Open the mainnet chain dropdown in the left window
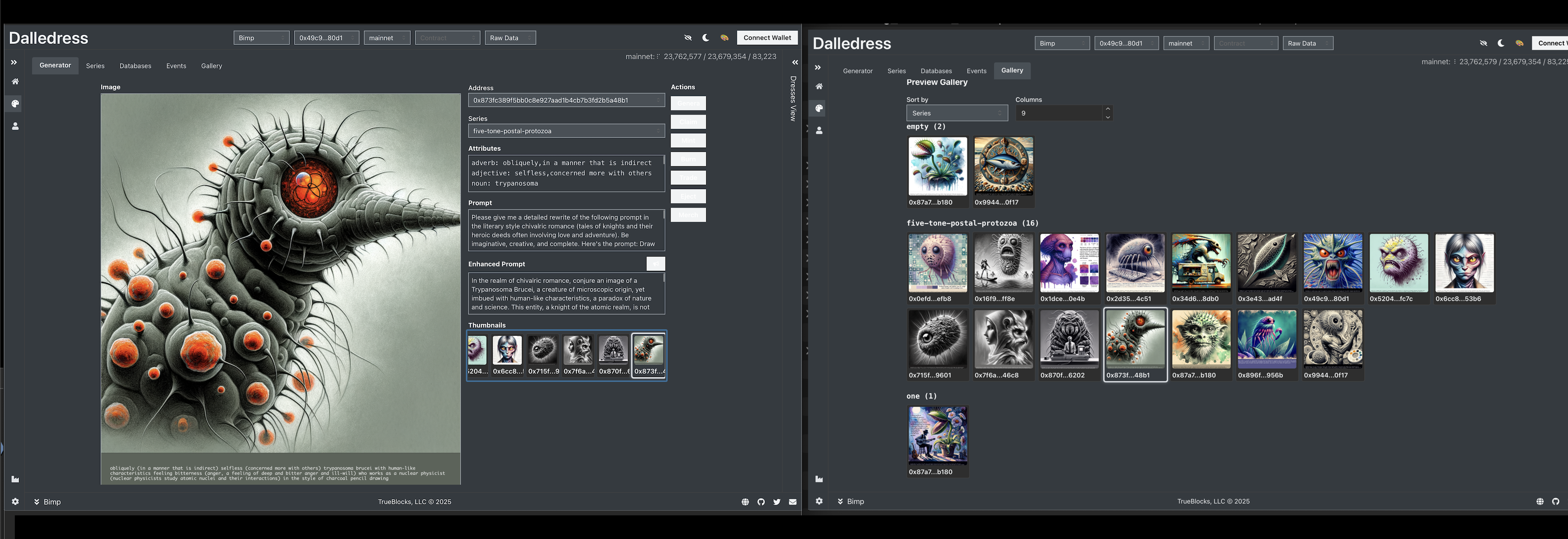1568x539 pixels. (x=387, y=38)
